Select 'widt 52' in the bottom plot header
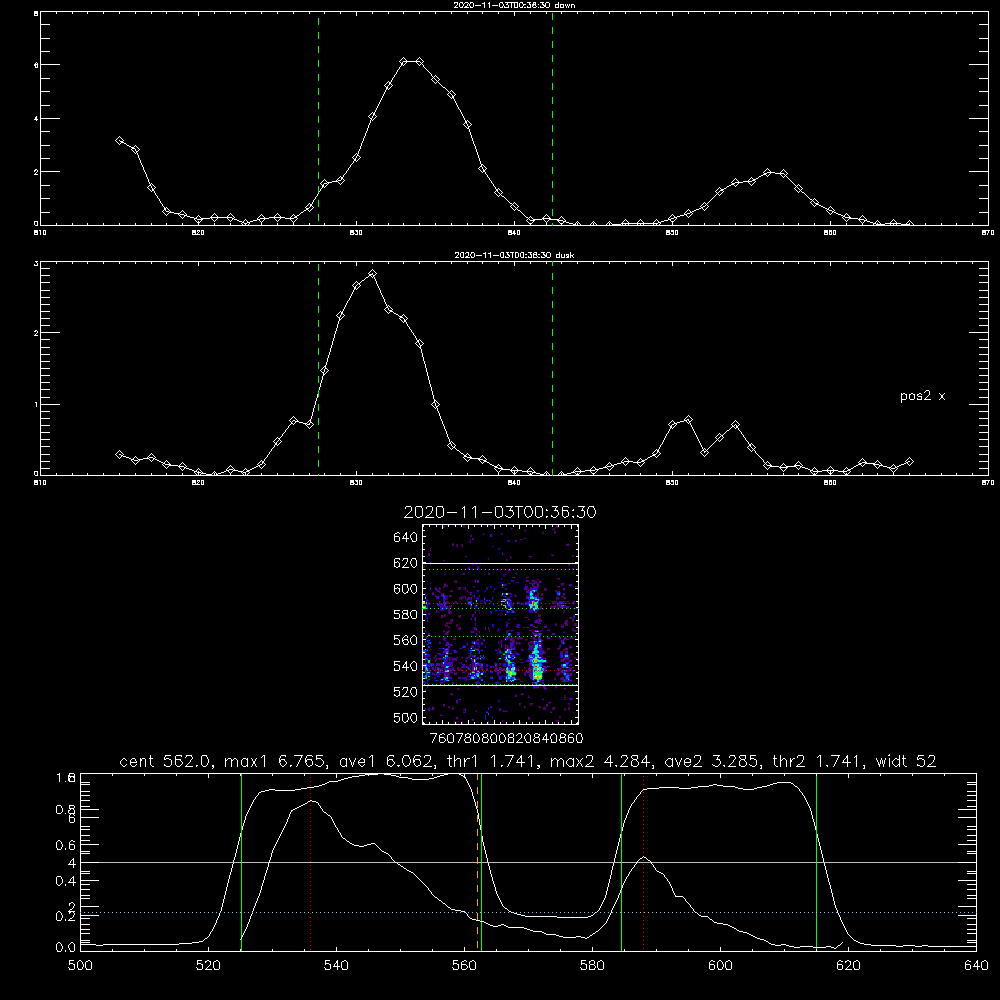Viewport: 1000px width, 1000px height. point(906,761)
